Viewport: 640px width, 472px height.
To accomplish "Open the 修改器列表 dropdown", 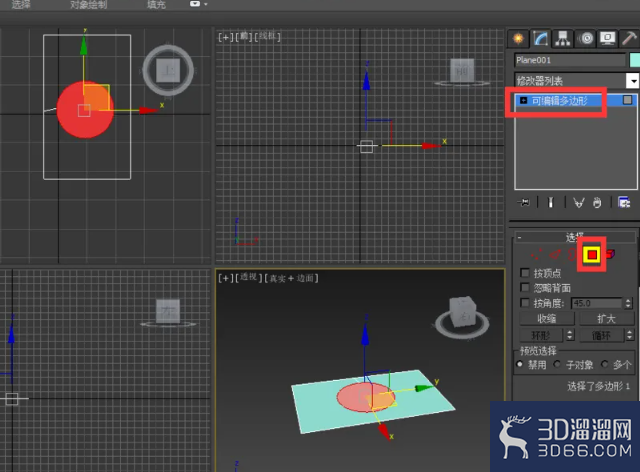I will pyautogui.click(x=633, y=80).
